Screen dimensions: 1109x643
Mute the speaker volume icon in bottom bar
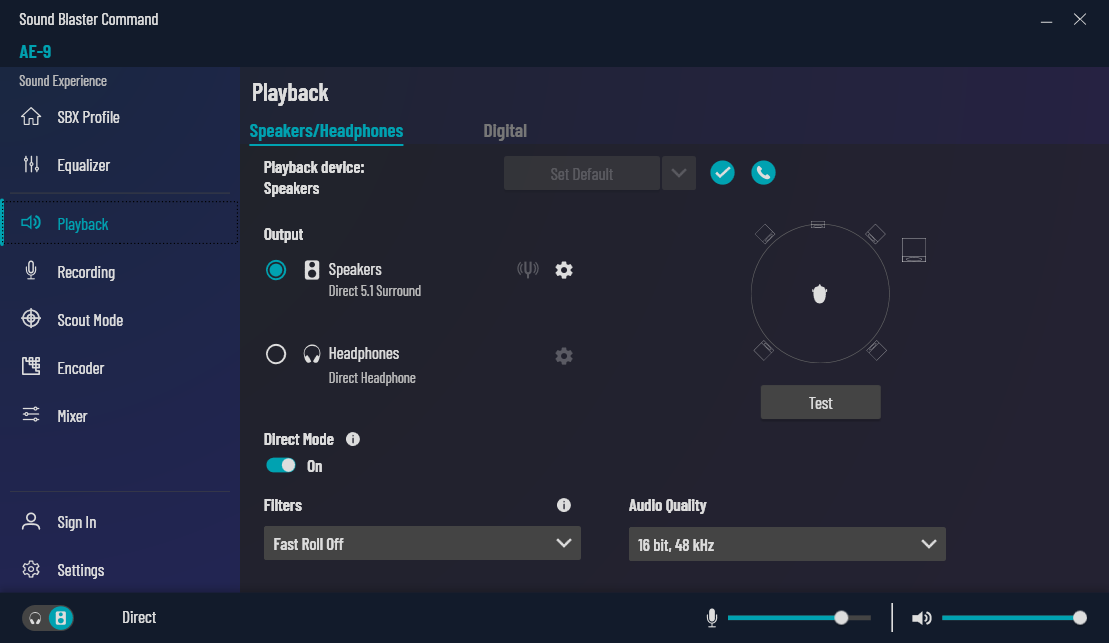pyautogui.click(x=922, y=618)
